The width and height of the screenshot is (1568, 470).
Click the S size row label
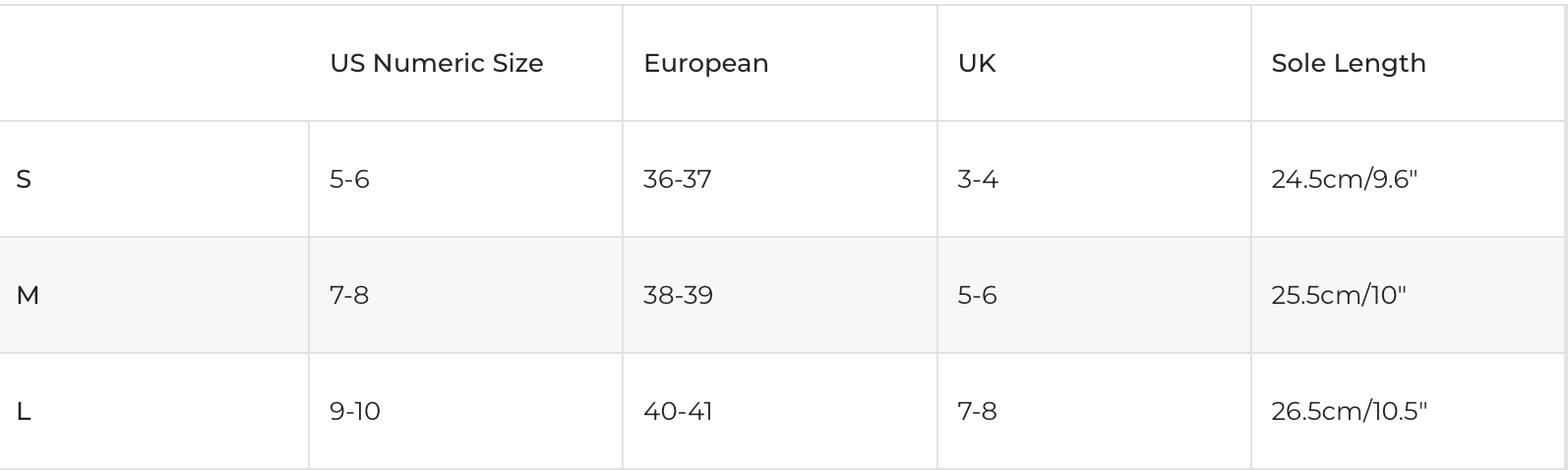tap(24, 180)
